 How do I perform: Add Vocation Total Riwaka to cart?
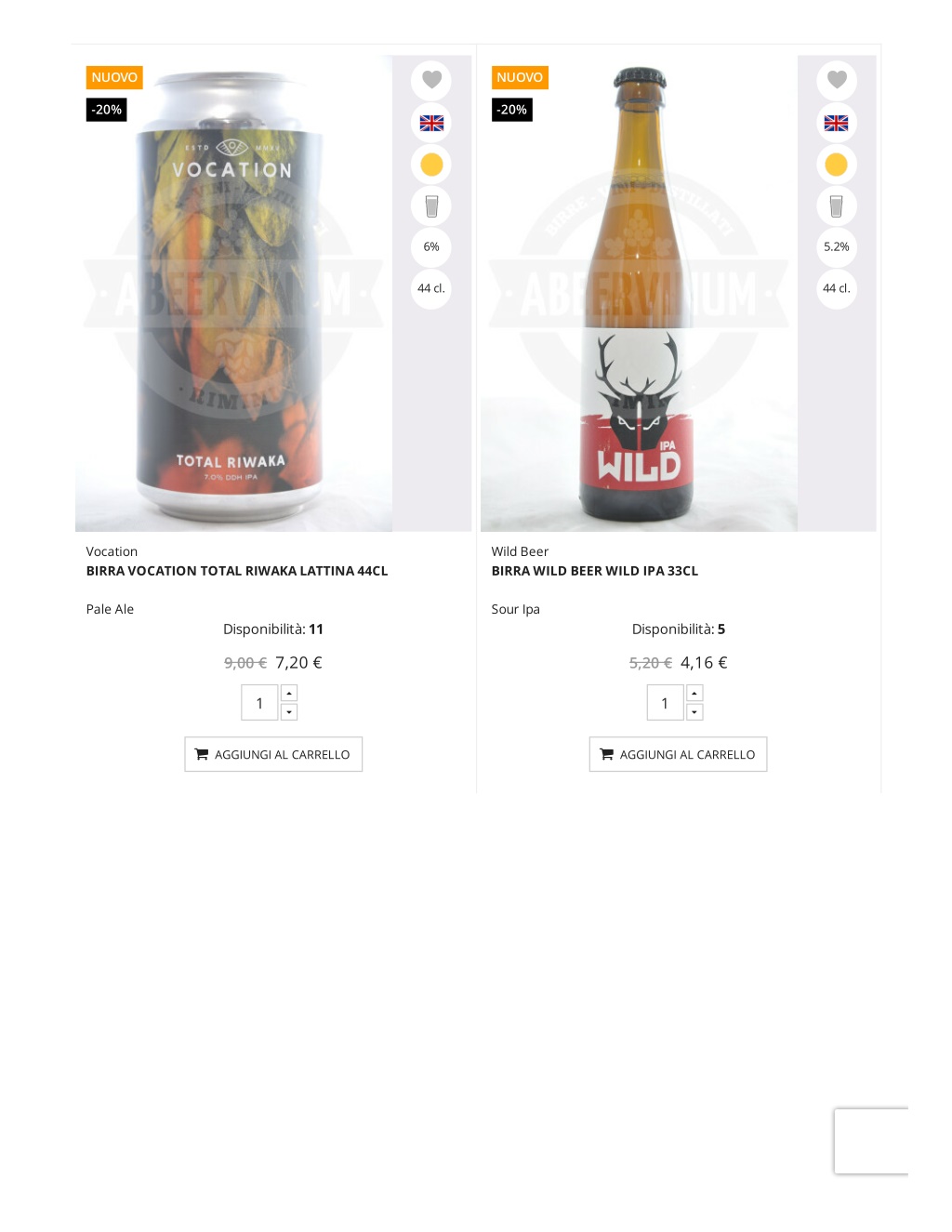coord(273,754)
